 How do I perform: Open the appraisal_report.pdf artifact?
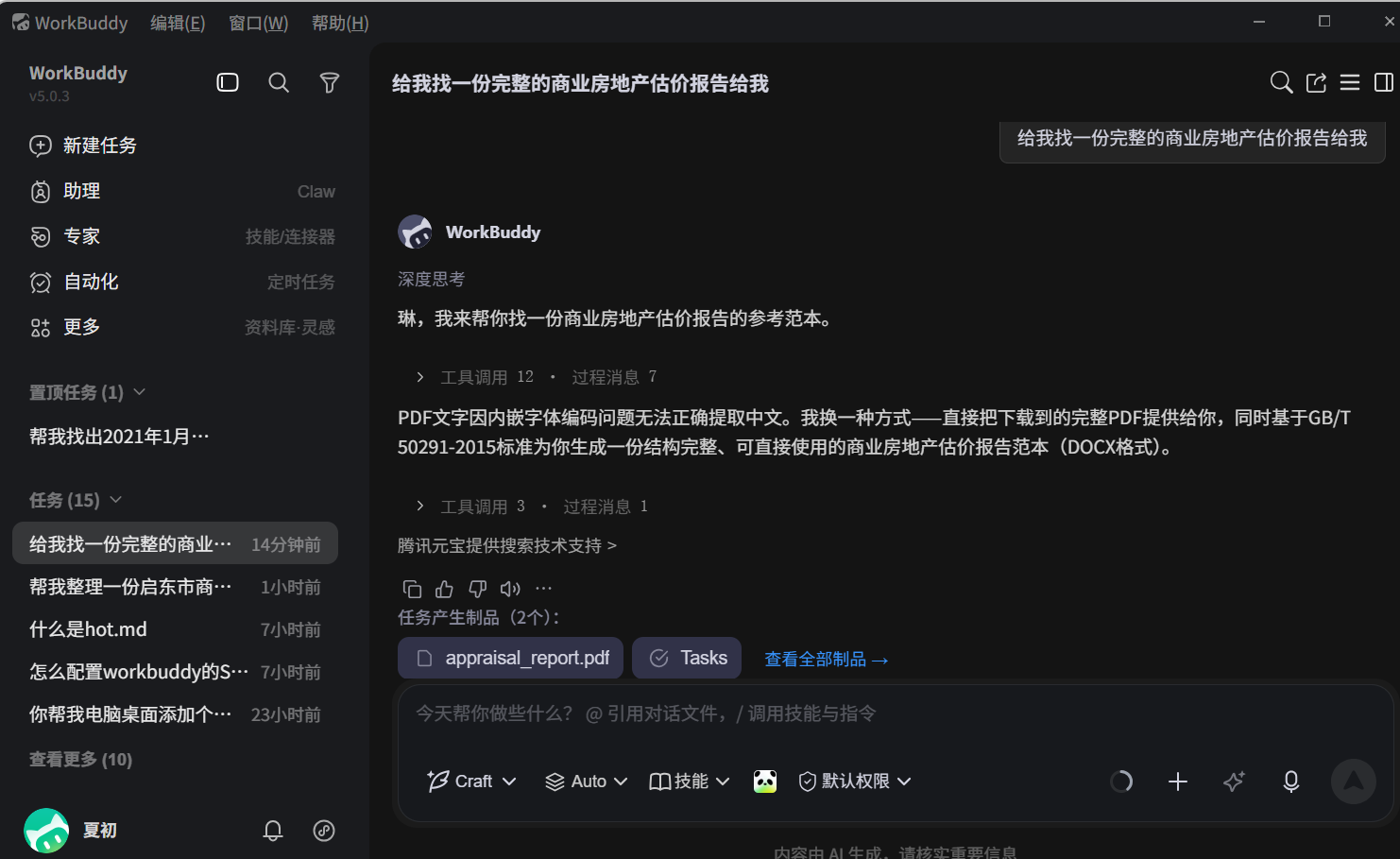click(510, 658)
